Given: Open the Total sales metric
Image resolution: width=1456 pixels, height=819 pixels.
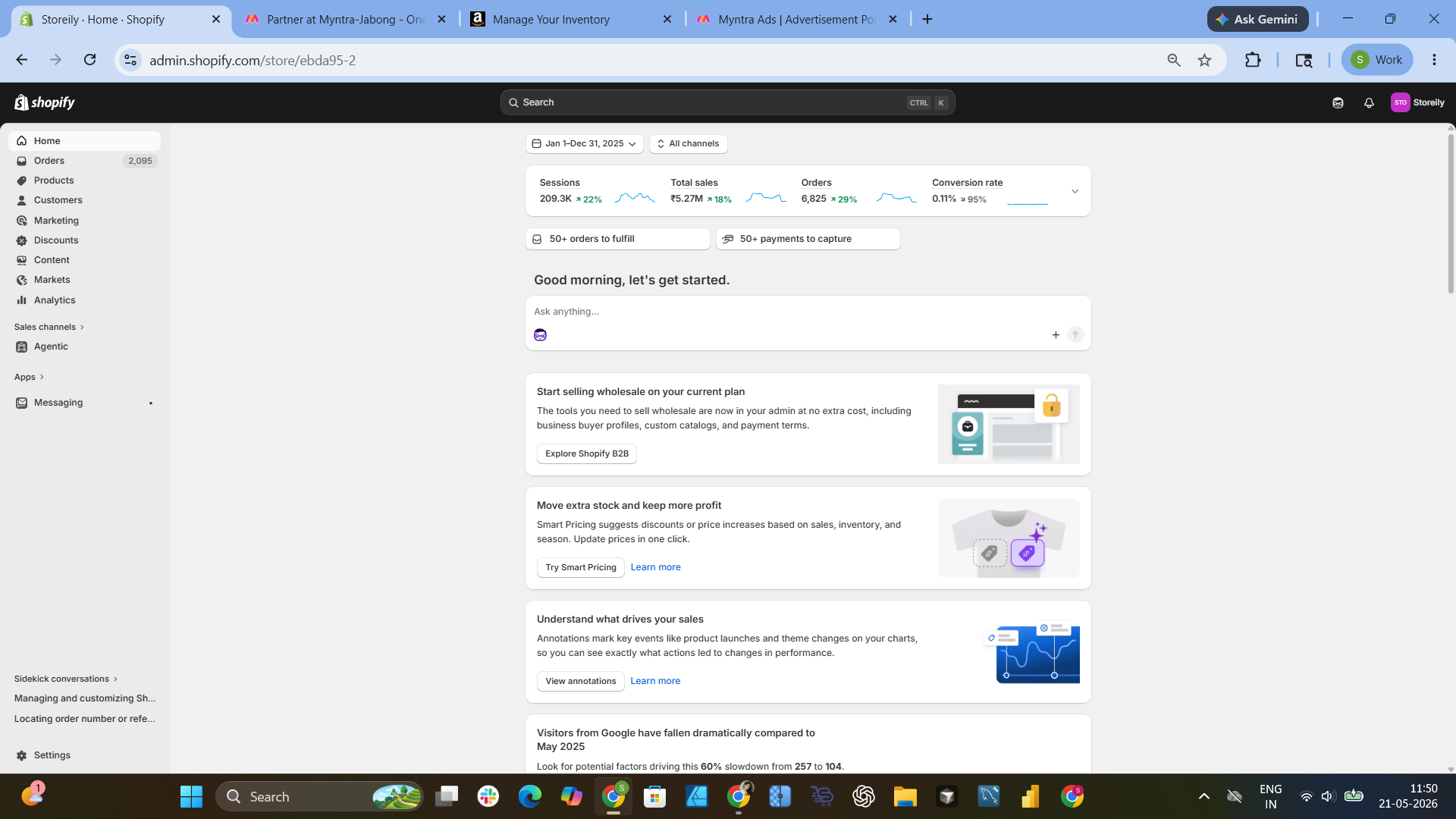Looking at the screenshot, I should point(728,191).
